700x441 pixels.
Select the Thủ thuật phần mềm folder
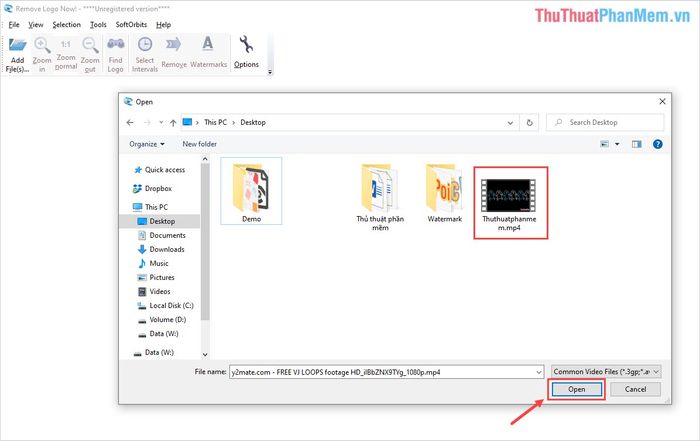(380, 197)
